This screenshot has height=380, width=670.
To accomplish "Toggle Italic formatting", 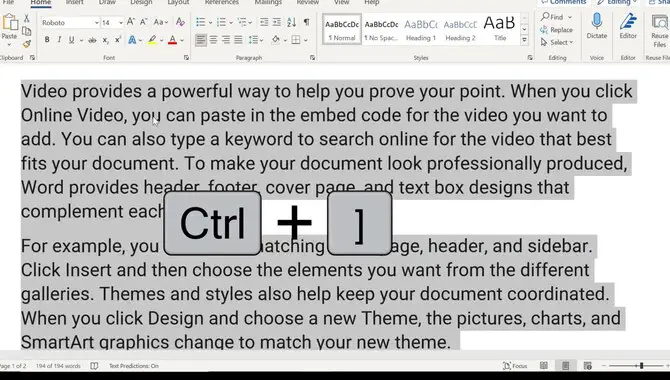I will pyautogui.click(x=59, y=40).
